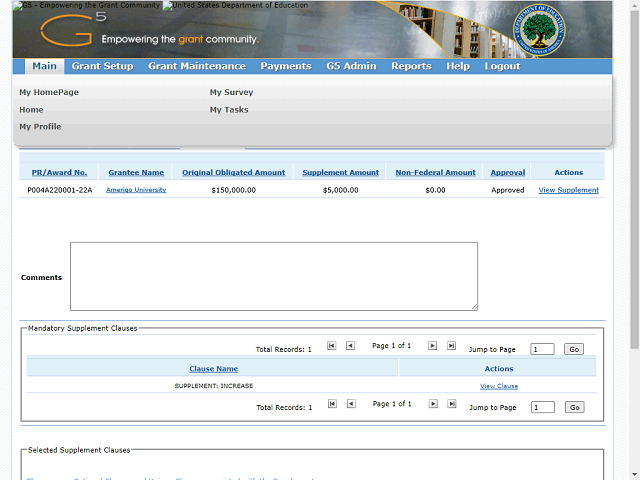This screenshot has height=480, width=640.
Task: Click the $0.00 non-federal amount
Action: [436, 190]
